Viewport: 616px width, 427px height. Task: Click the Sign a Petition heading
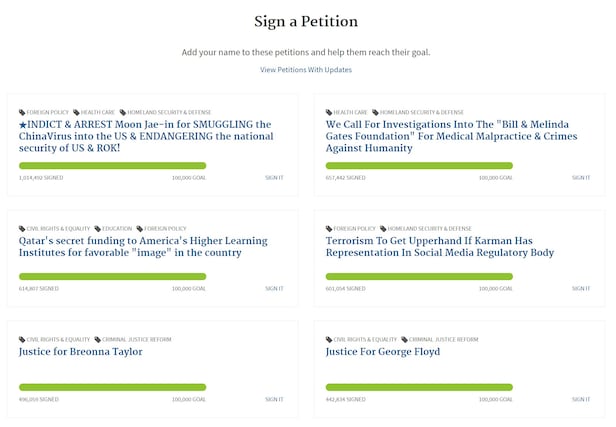[x=307, y=21]
